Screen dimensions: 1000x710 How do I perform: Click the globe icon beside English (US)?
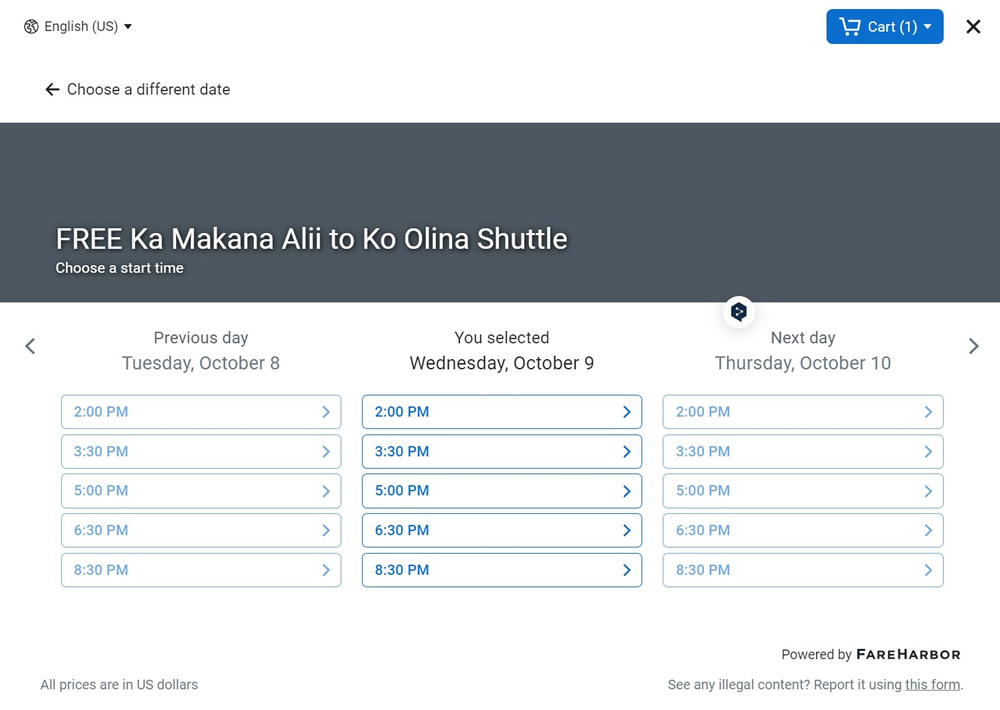[x=31, y=27]
